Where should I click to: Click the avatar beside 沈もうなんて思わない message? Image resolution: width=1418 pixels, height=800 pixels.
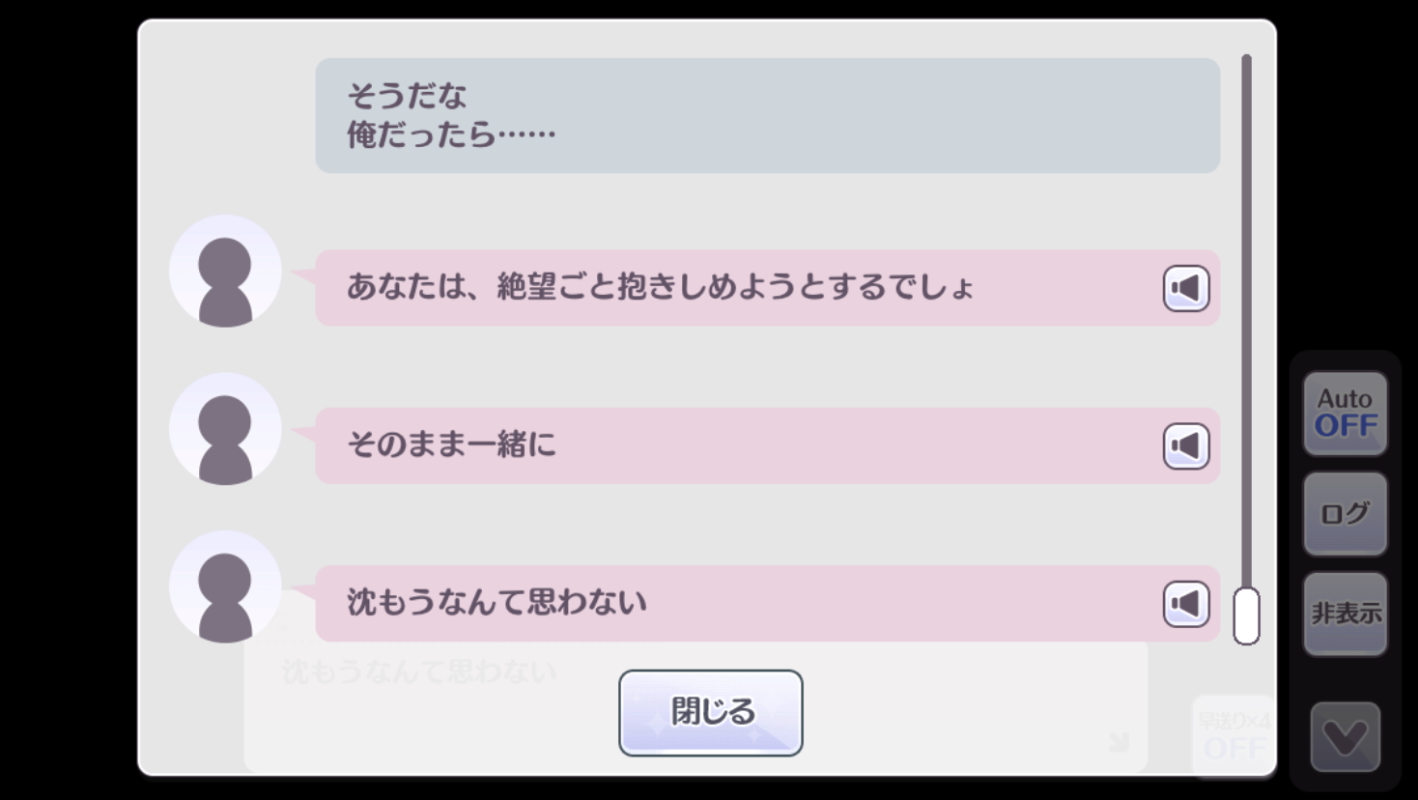pyautogui.click(x=225, y=587)
